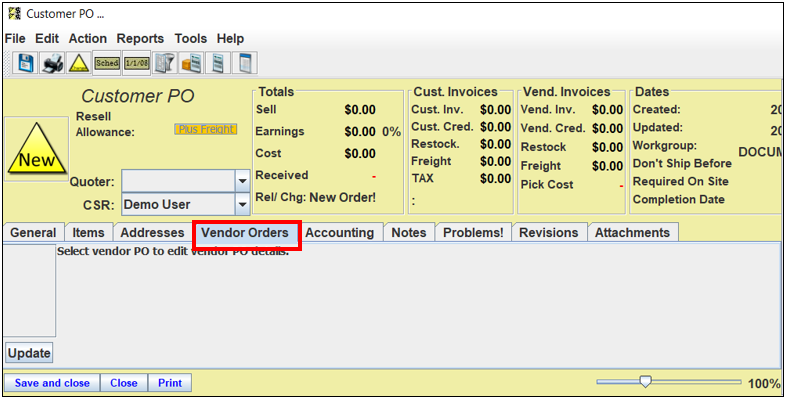Image resolution: width=787 pixels, height=400 pixels.
Task: Click the Cost total $0.00 value
Action: click(360, 154)
